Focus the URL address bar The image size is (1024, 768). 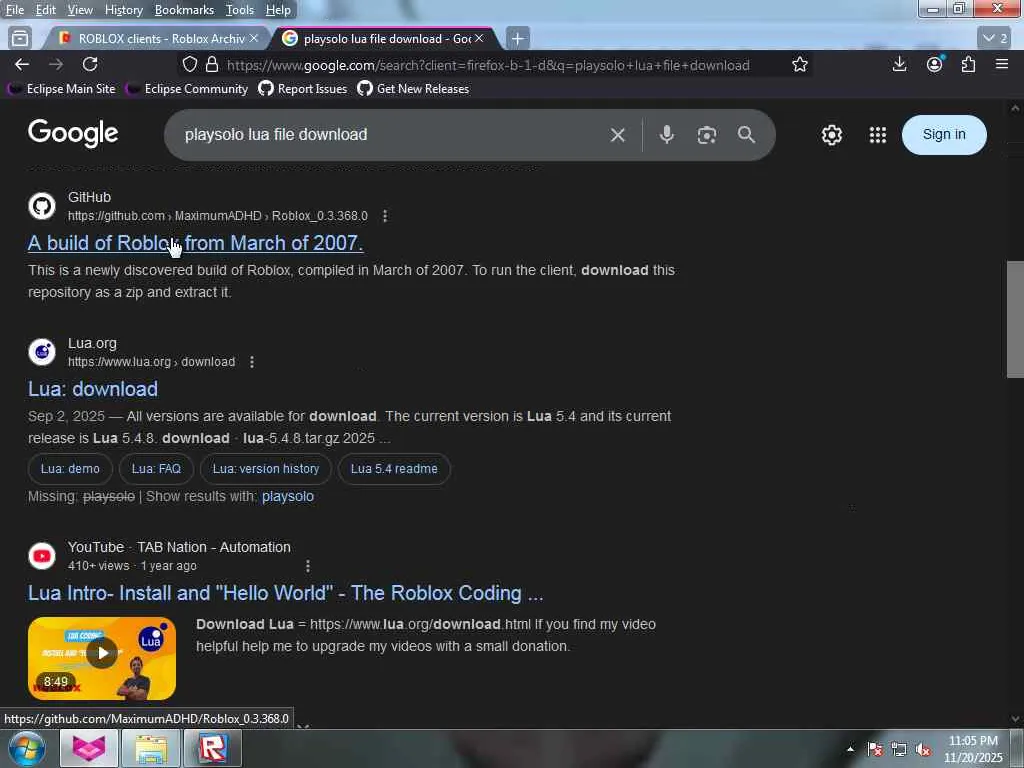pyautogui.click(x=490, y=65)
